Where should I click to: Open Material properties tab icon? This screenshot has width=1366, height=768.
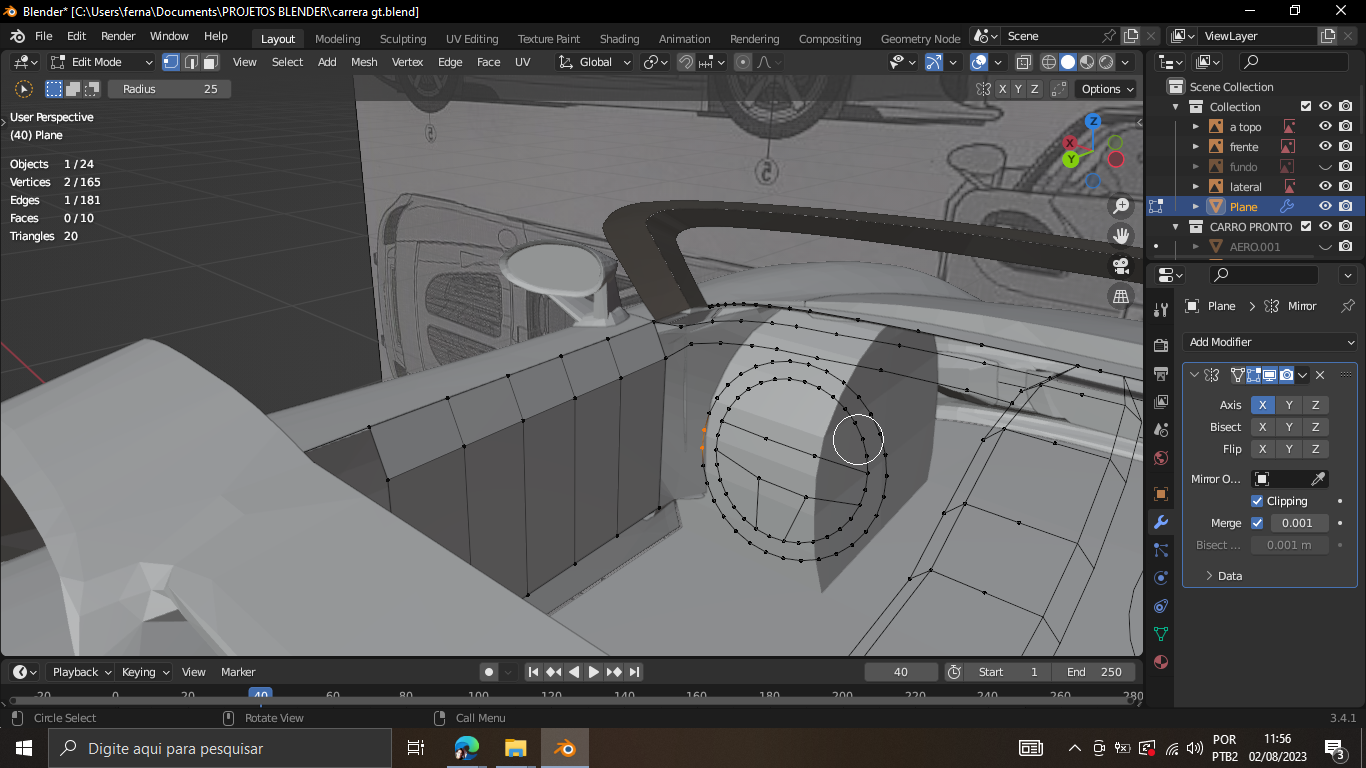[1160, 662]
